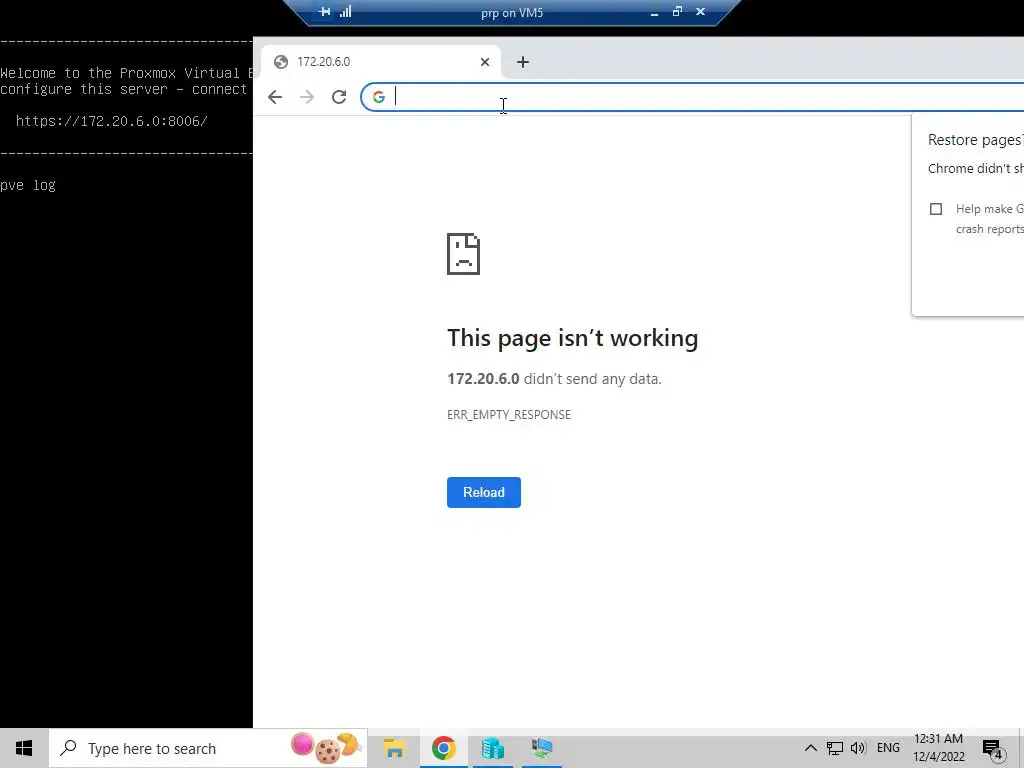Image resolution: width=1024 pixels, height=768 pixels.
Task: Click the Restore pages popup title
Action: coord(976,140)
